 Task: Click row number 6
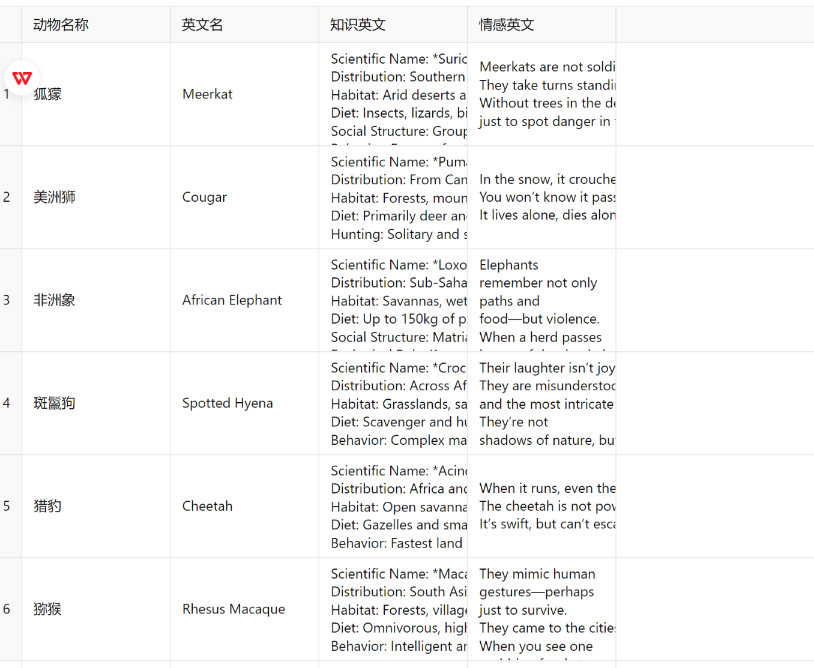7,609
